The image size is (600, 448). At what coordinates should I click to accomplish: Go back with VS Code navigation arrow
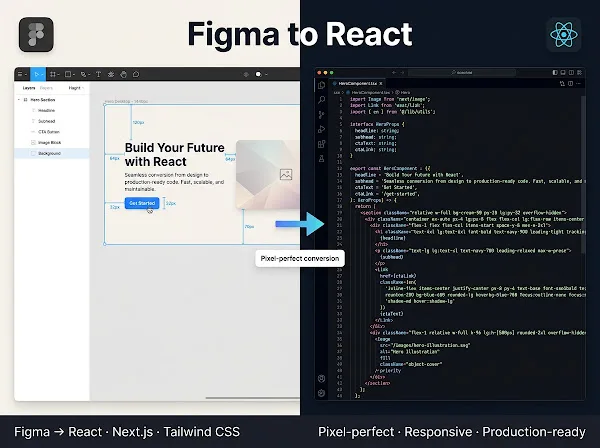coord(394,72)
